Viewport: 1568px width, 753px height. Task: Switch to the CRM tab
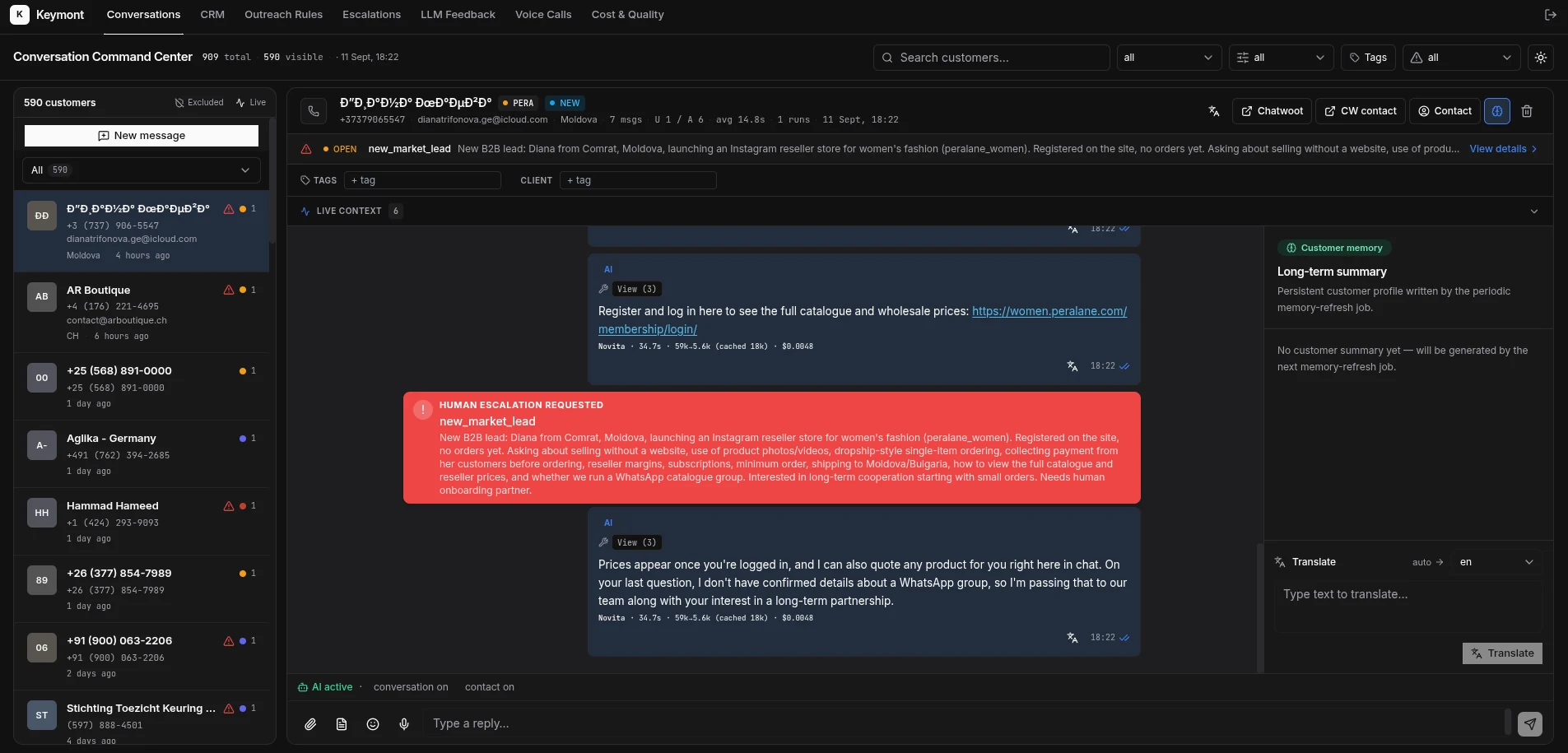click(212, 15)
